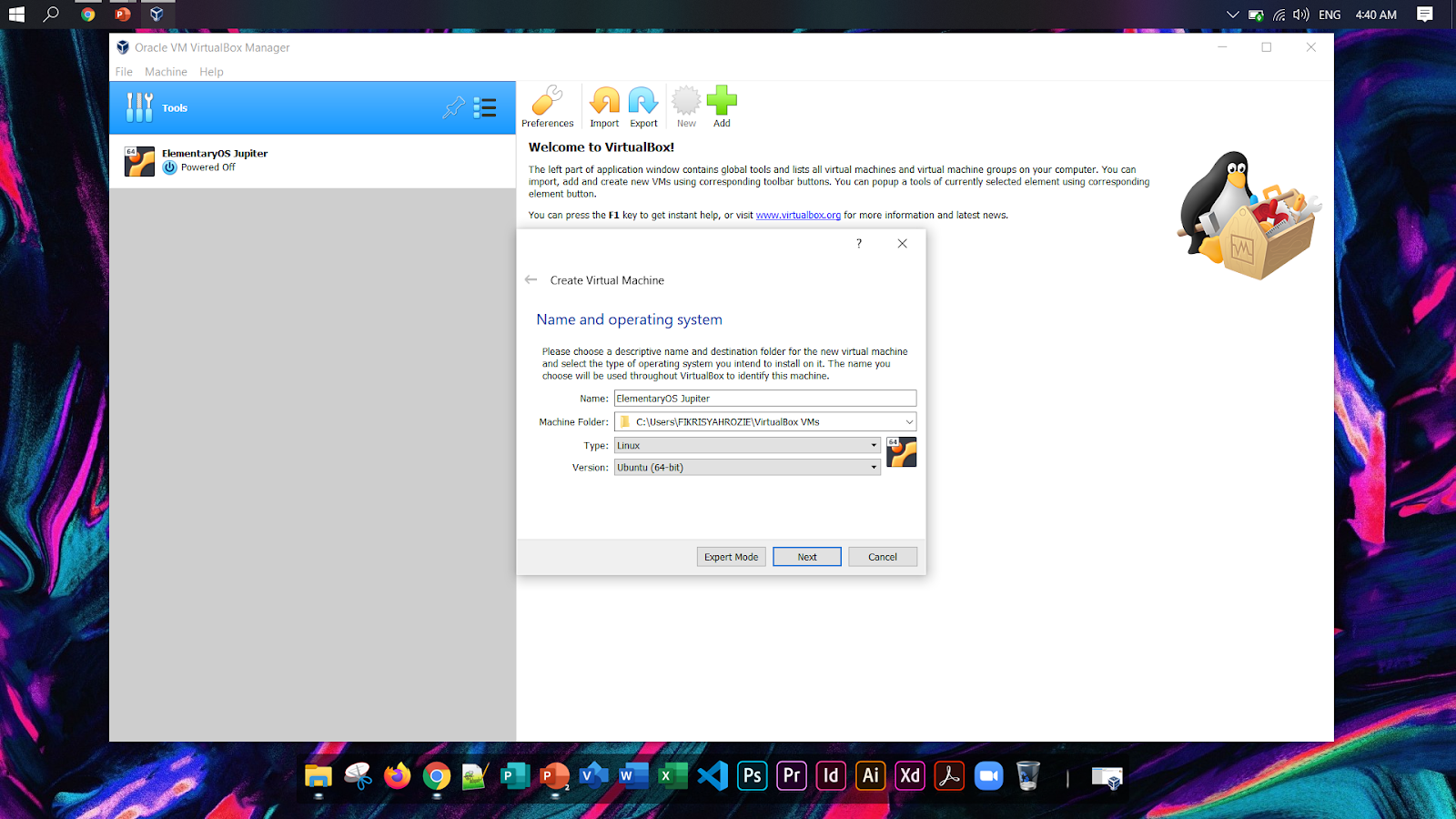
Task: Launch Adobe Acrobat from the dock
Action: click(949, 776)
